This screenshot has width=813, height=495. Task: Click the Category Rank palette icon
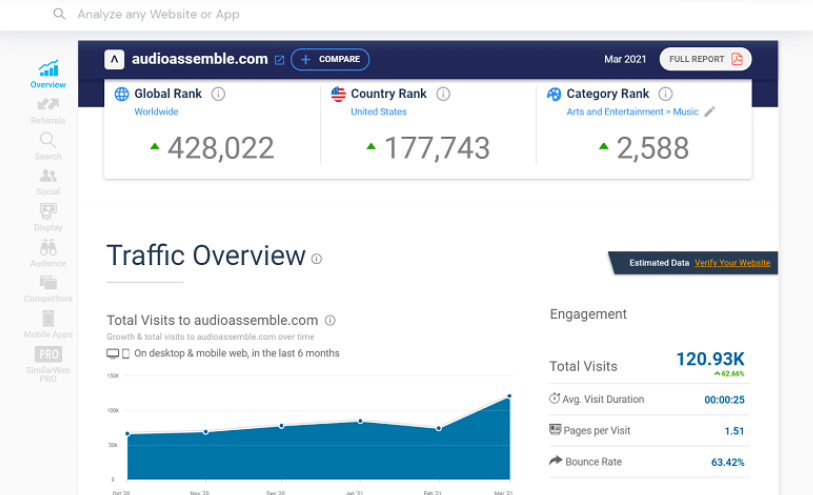[554, 94]
